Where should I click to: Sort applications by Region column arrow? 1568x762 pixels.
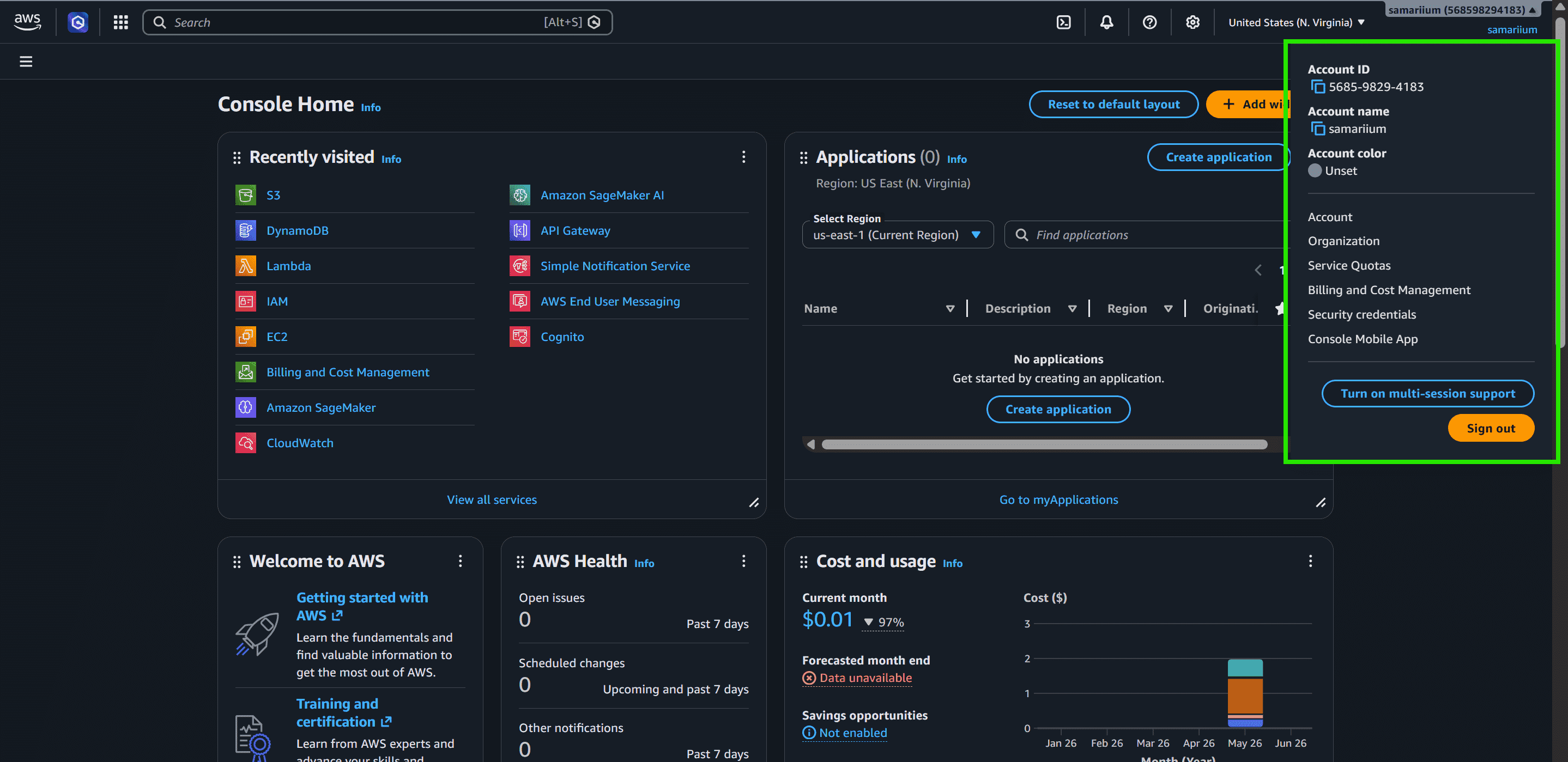click(1167, 309)
